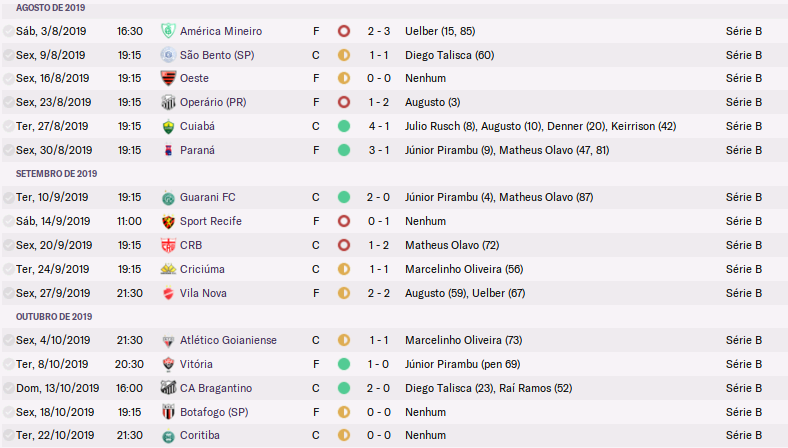Click the América Mineiro club crest
The height and width of the screenshot is (448, 788).
click(x=168, y=31)
